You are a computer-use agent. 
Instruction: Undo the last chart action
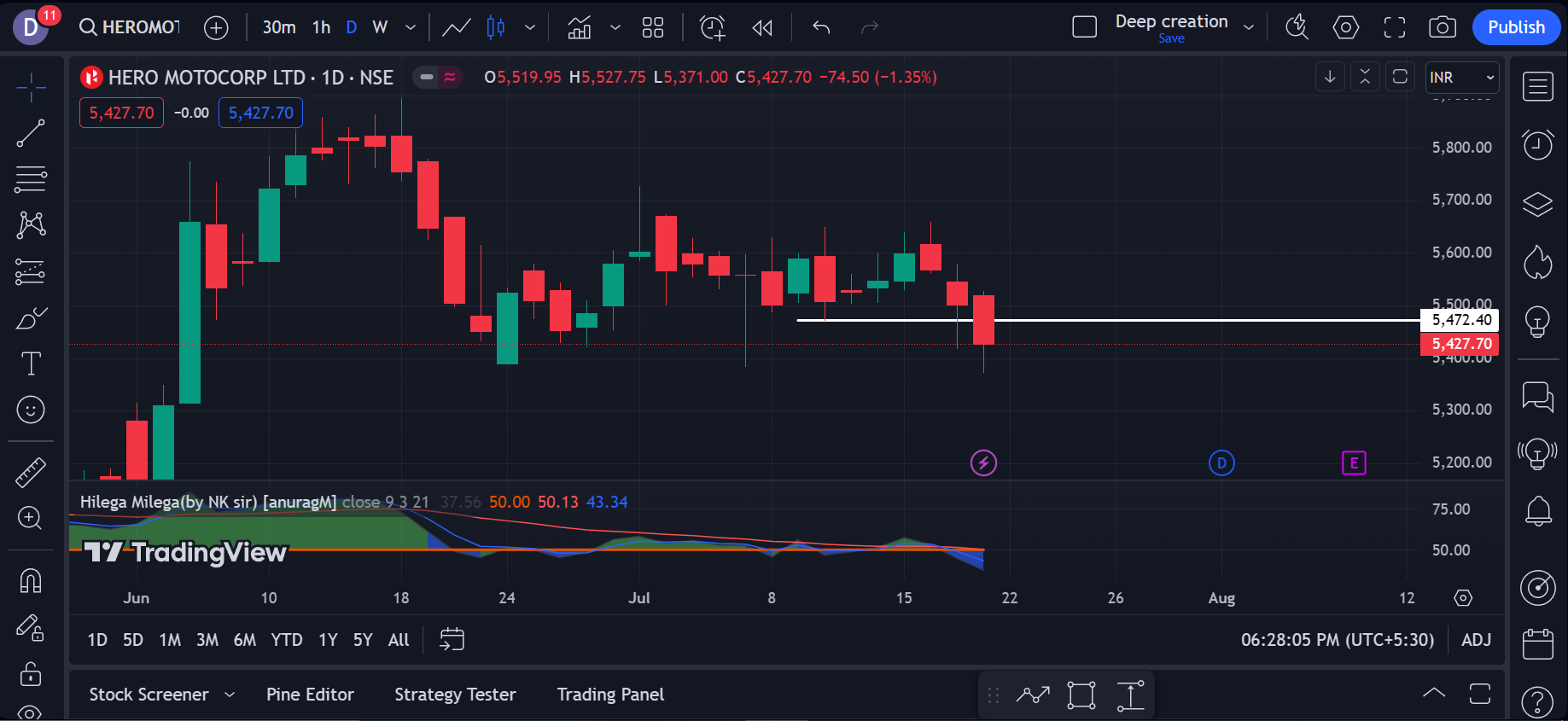point(821,27)
